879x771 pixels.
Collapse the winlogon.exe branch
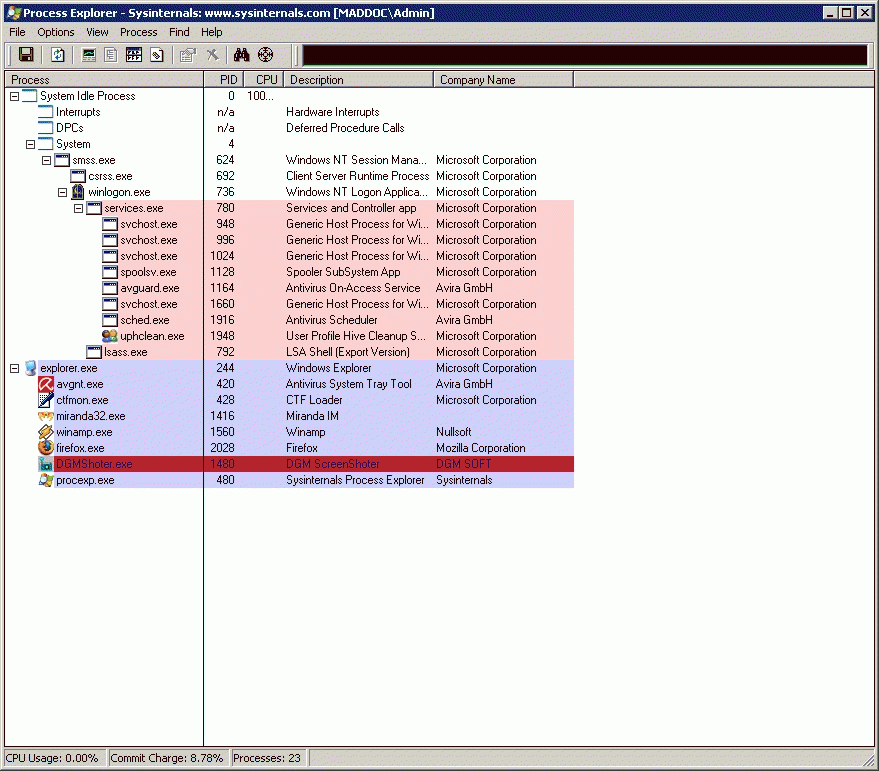click(62, 192)
